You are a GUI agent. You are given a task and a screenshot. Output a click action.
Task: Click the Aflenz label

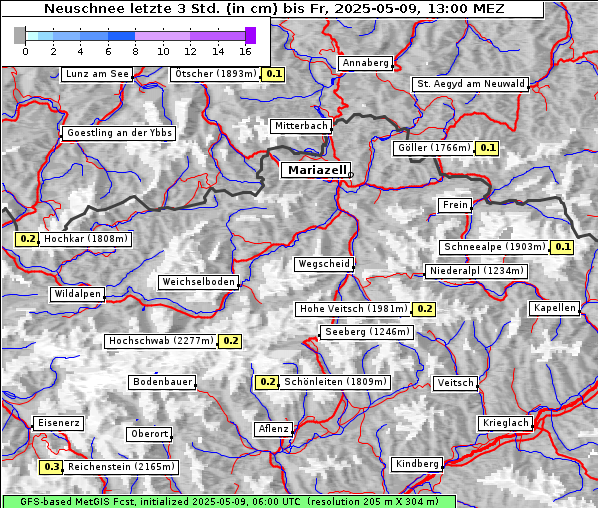point(273,429)
